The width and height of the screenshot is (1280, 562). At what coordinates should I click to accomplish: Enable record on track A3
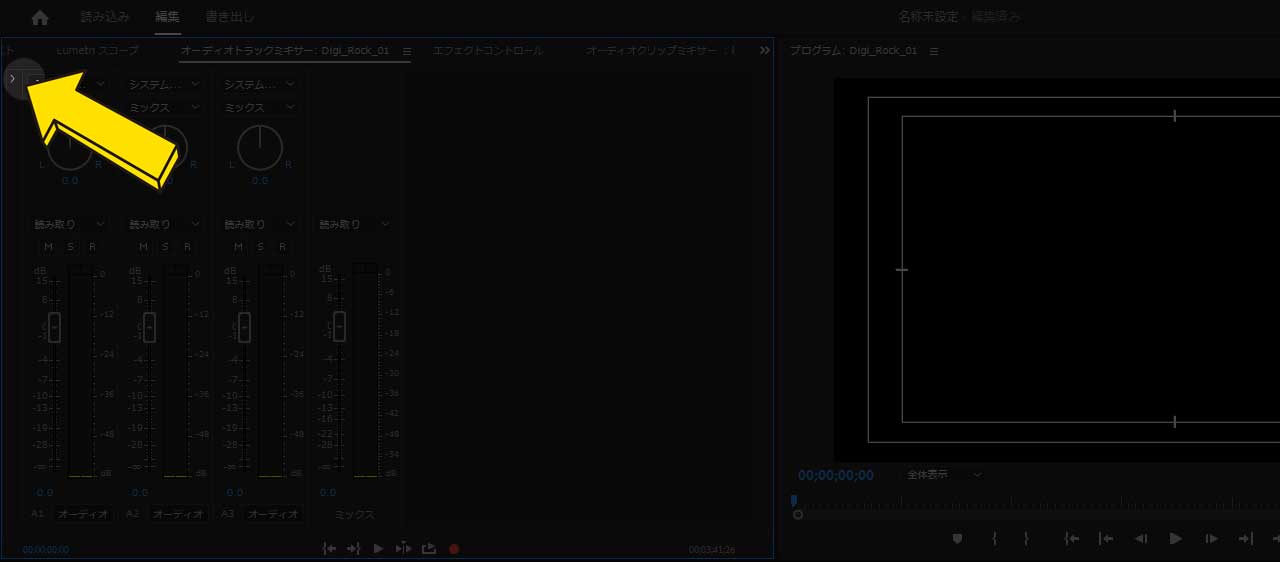click(282, 247)
